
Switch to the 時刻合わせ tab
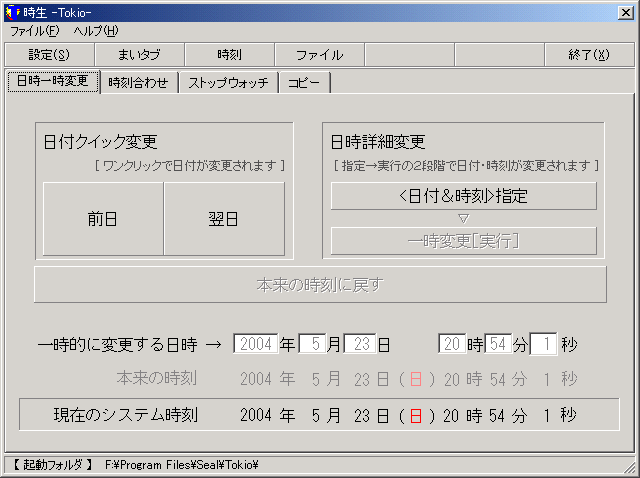pos(139,83)
